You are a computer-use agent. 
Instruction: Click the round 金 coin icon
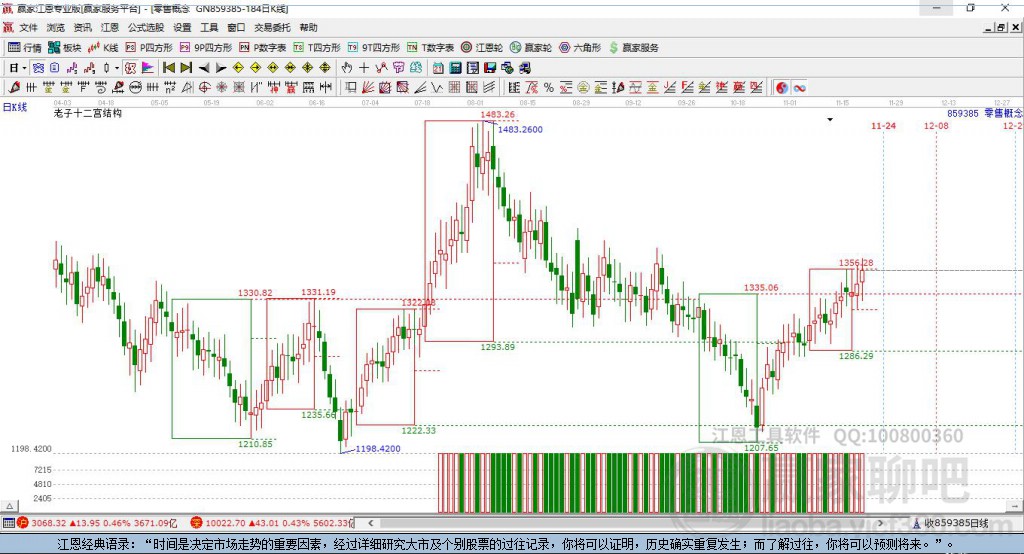click(x=583, y=88)
